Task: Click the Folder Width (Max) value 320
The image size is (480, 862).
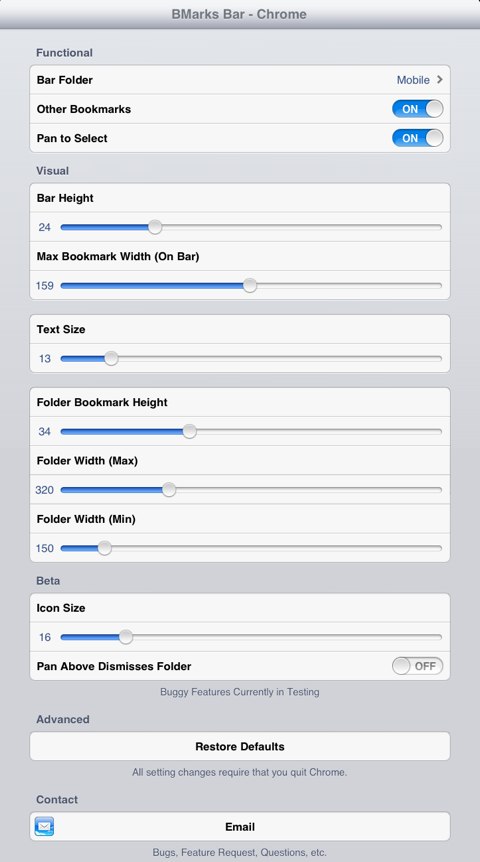Action: click(45, 490)
